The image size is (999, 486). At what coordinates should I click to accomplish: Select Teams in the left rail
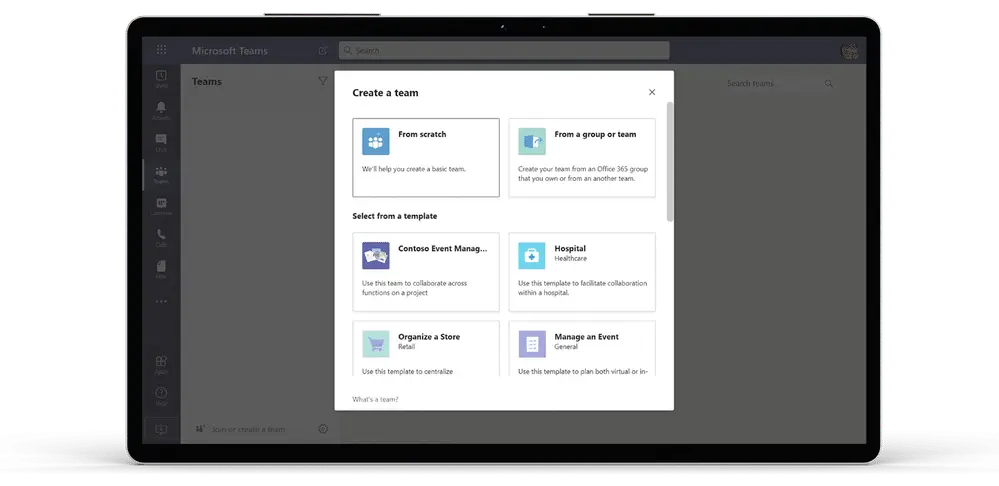click(x=161, y=175)
